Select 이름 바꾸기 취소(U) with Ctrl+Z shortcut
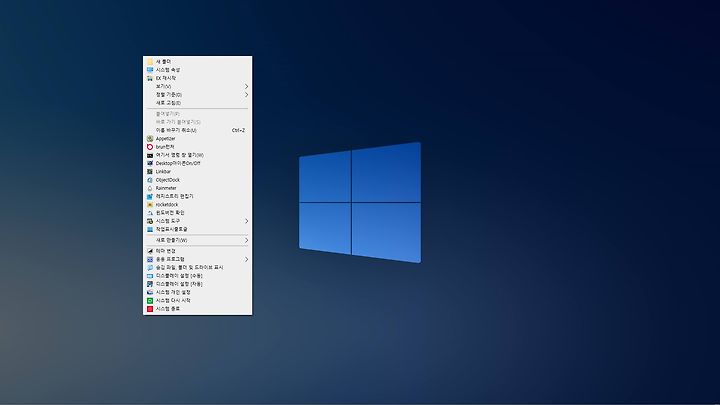 tap(197, 130)
